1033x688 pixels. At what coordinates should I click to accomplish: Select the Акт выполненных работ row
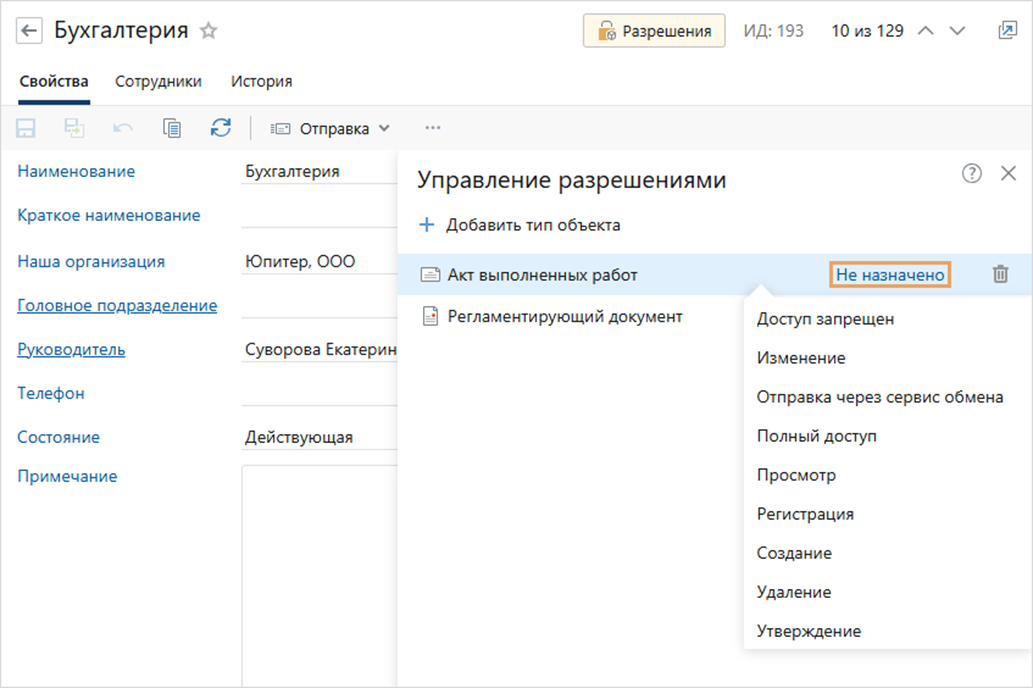click(715, 274)
